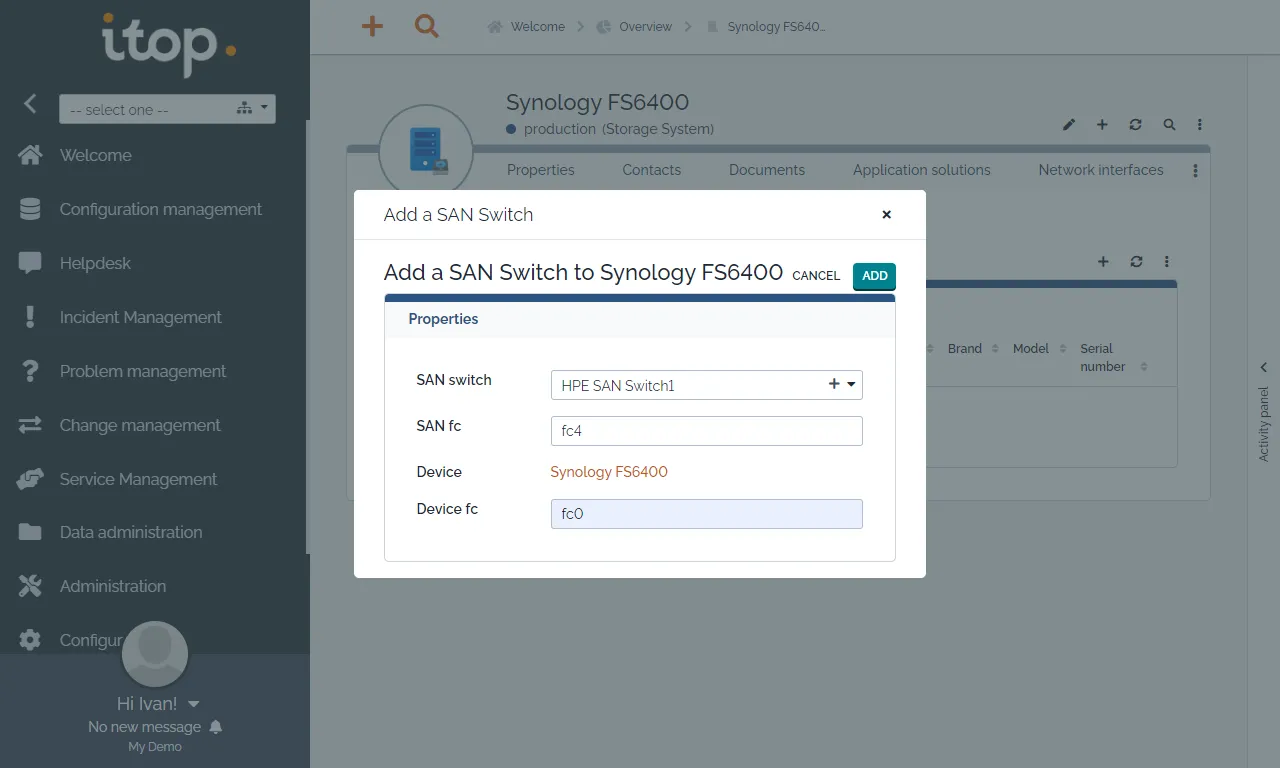Click the Storage System server icon
Image resolution: width=1280 pixels, height=768 pixels.
pos(426,151)
